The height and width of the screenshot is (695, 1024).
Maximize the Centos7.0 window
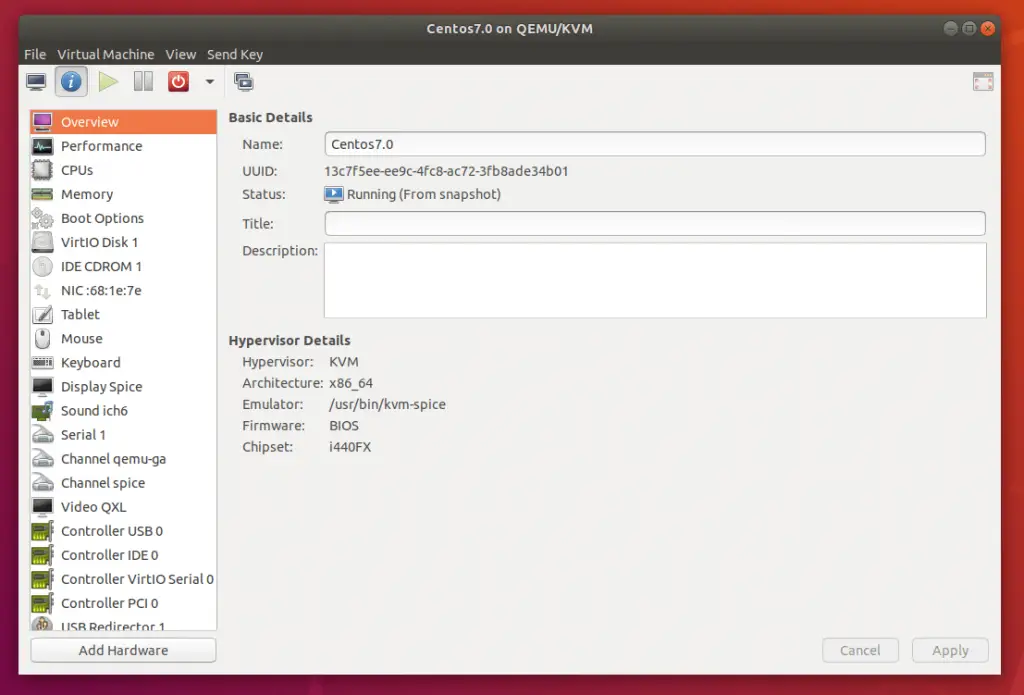pyautogui.click(x=969, y=28)
